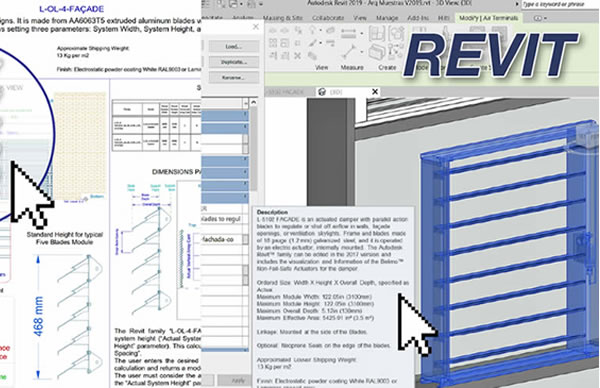
Task: Click the 'fachada-co' parameter value field
Action: click(x=223, y=240)
